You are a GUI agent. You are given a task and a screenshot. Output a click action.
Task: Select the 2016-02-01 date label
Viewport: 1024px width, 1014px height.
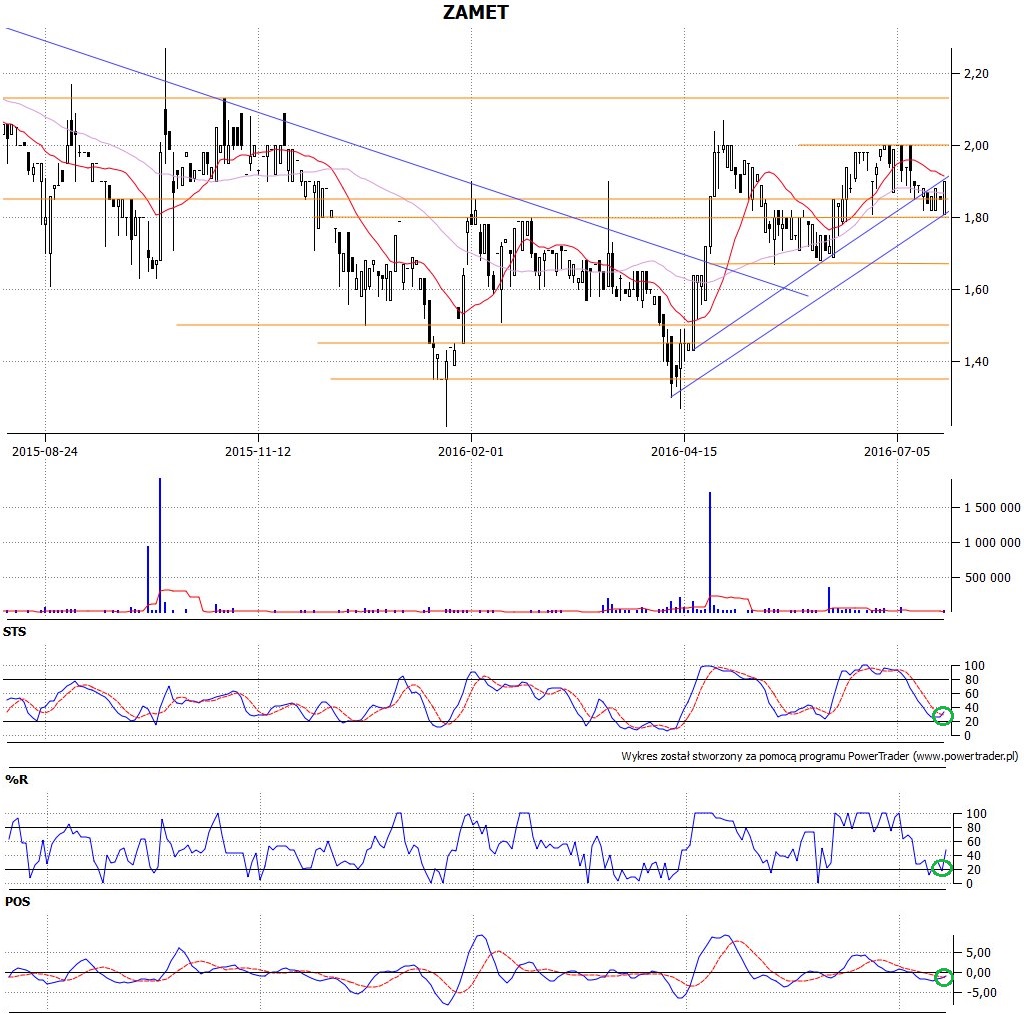[471, 451]
